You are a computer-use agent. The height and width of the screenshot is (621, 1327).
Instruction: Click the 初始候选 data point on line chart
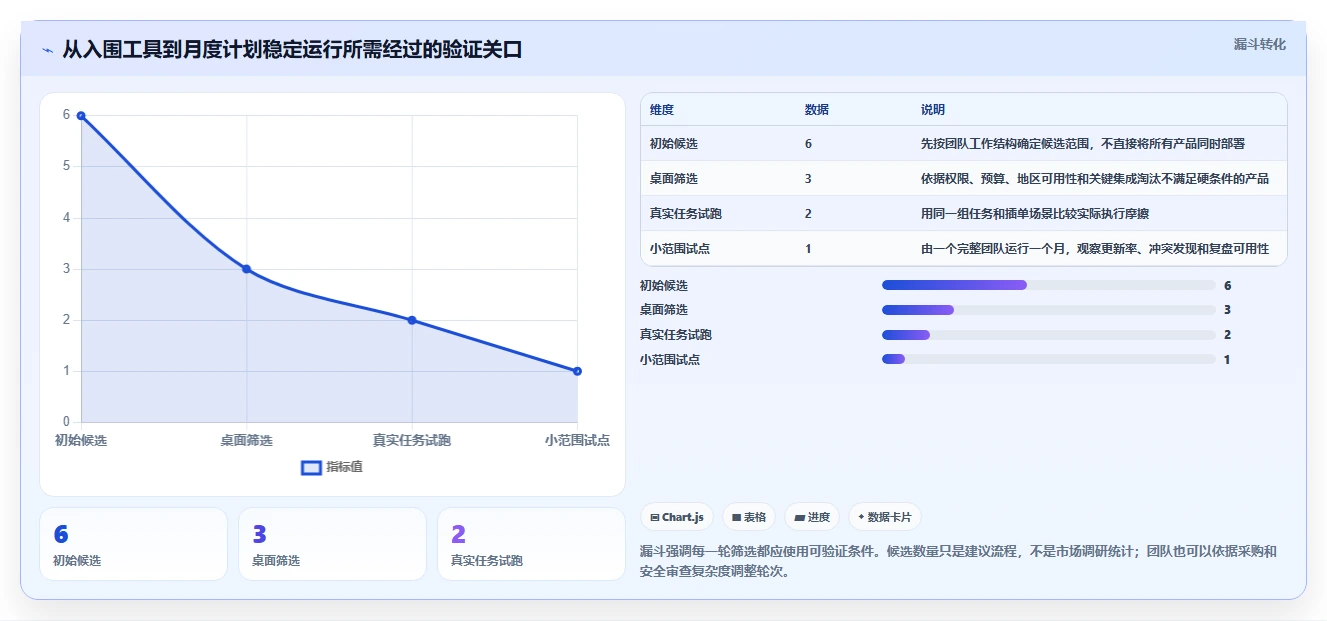point(81,115)
